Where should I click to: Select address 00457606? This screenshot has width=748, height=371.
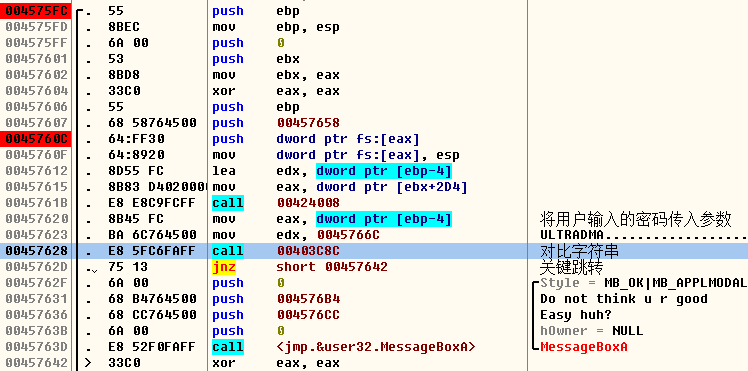click(x=36, y=107)
